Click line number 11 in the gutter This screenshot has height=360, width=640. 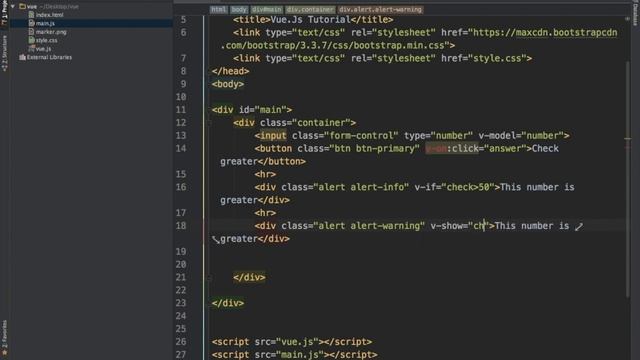(181, 110)
